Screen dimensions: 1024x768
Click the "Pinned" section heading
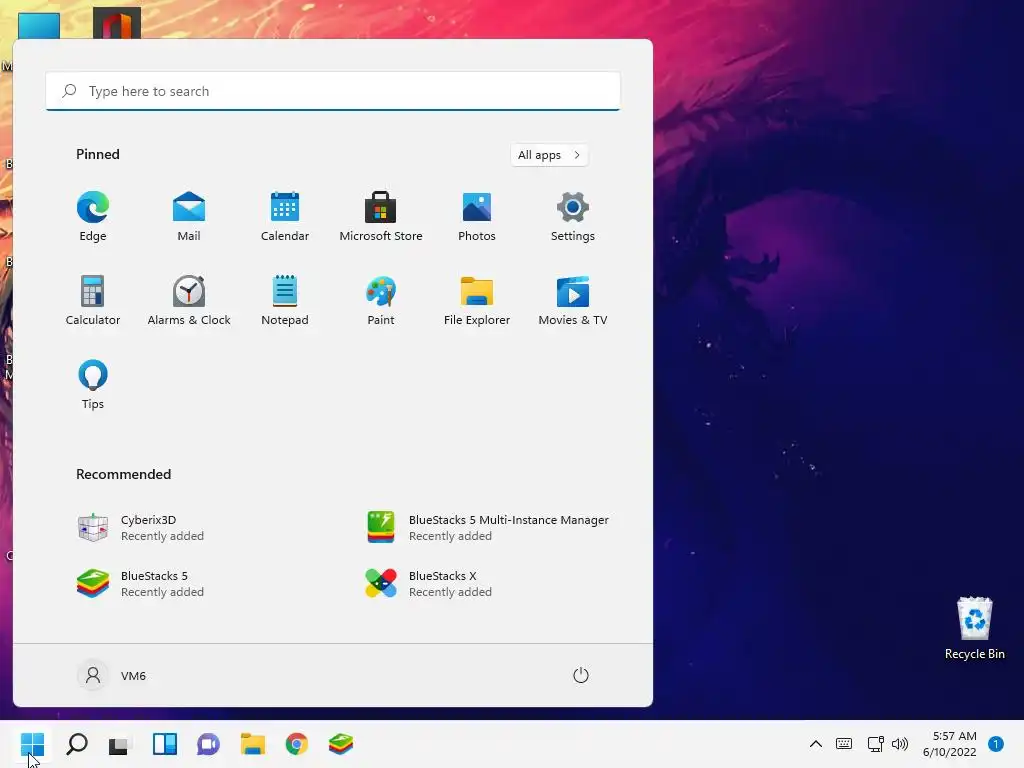98,154
